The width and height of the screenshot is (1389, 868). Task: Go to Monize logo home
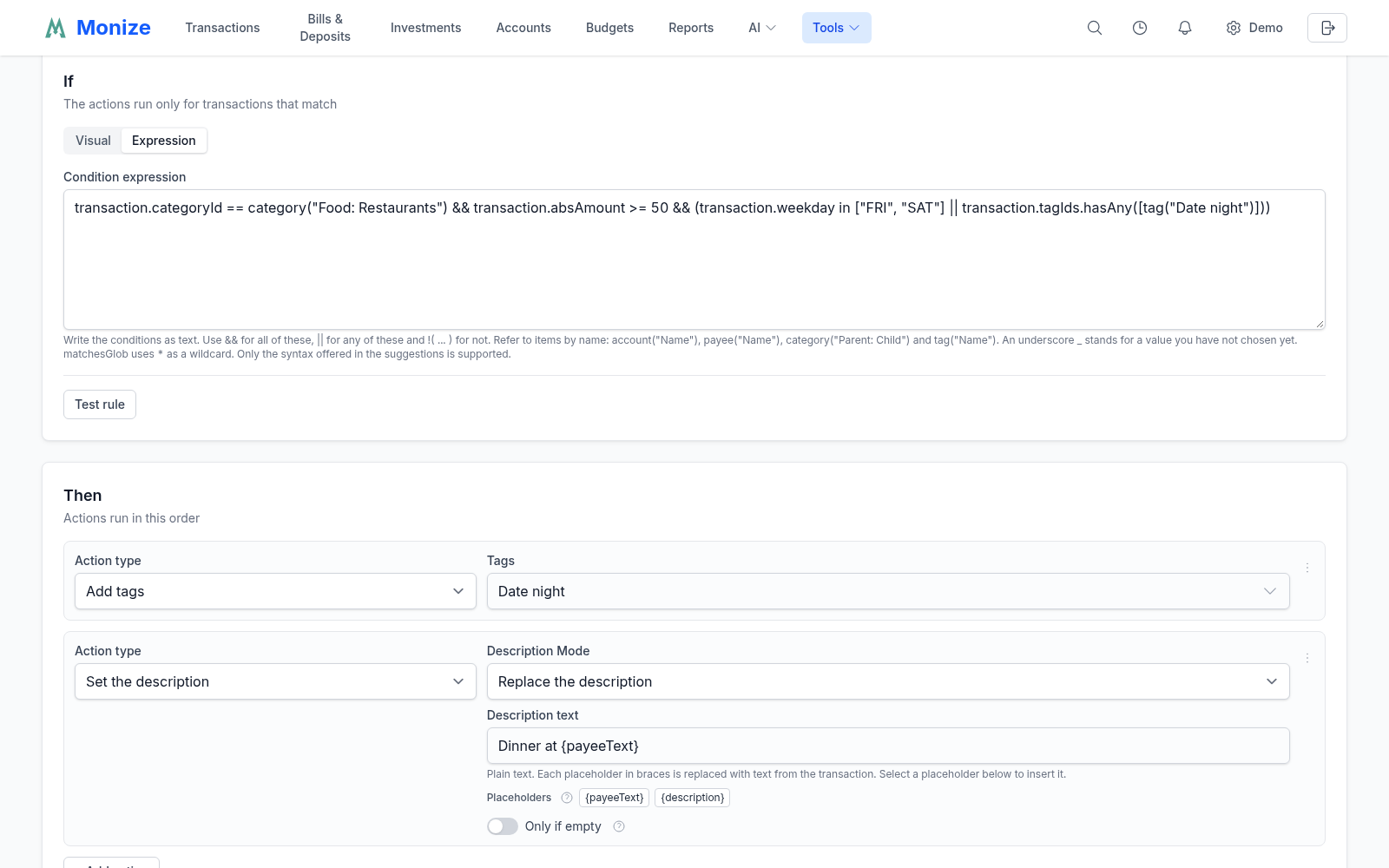coord(98,28)
